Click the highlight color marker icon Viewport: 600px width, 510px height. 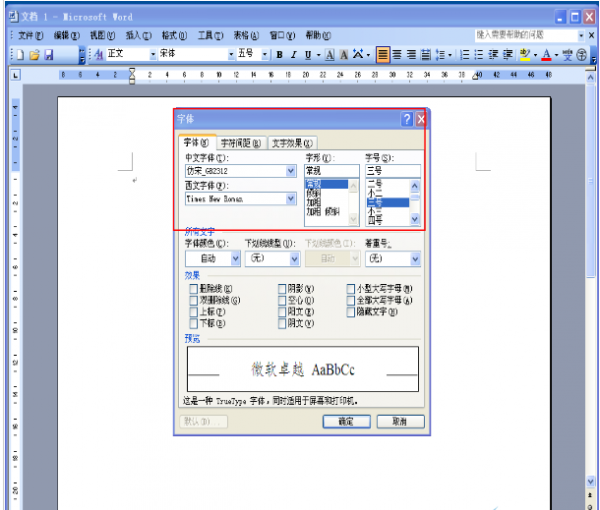coord(526,54)
